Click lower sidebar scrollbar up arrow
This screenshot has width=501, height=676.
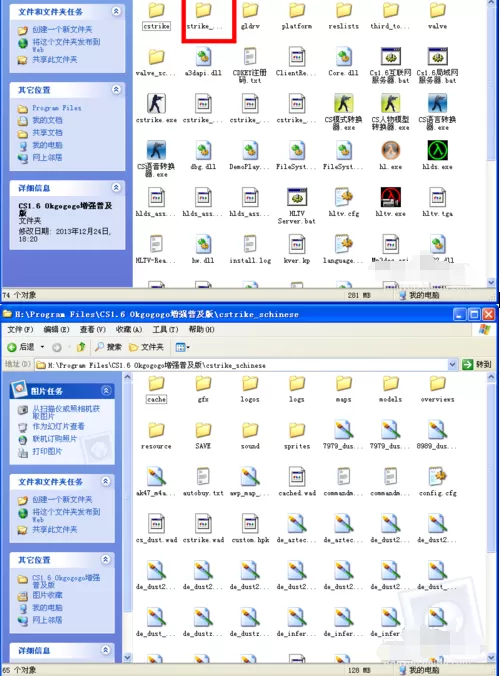pyautogui.click(x=127, y=377)
